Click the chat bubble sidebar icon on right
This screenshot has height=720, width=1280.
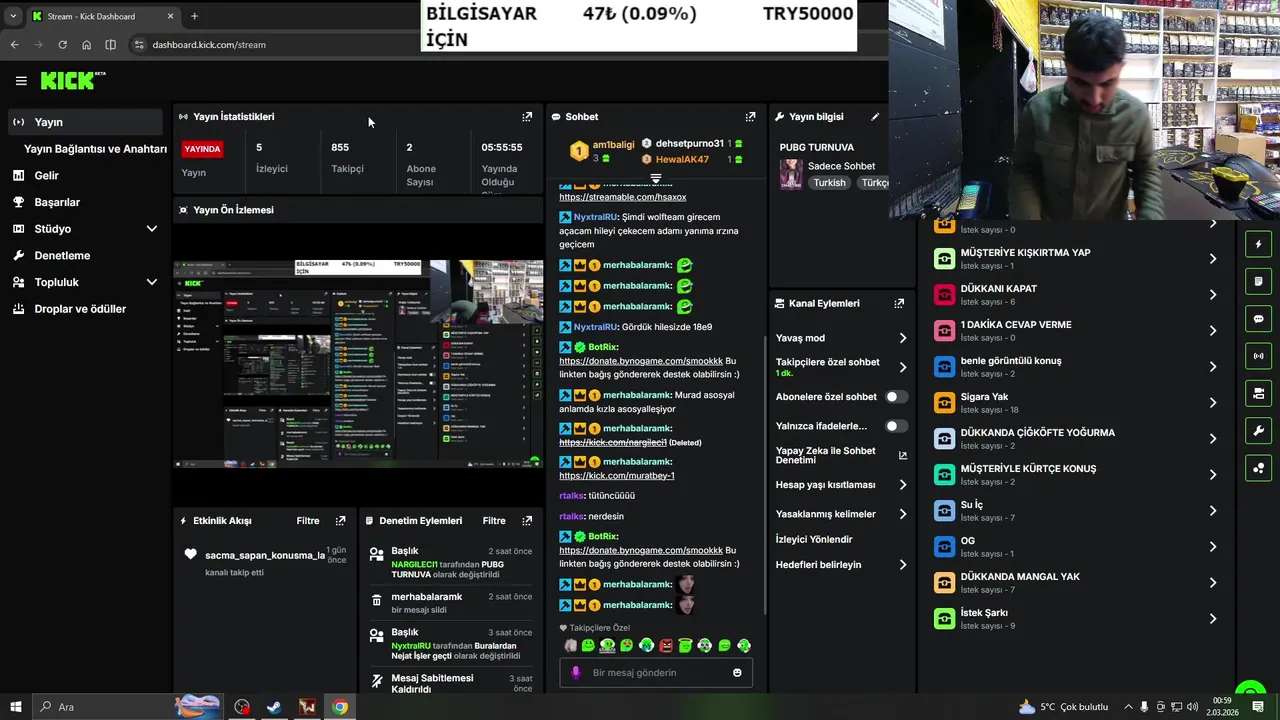pyautogui.click(x=1259, y=319)
